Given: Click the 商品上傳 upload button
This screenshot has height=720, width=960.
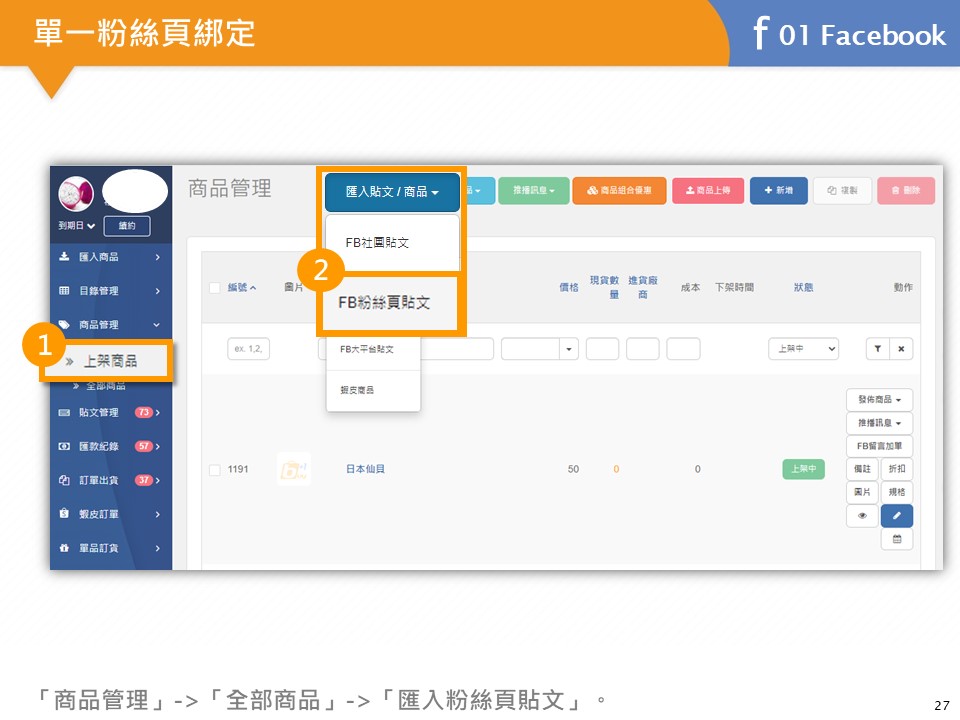Looking at the screenshot, I should [x=707, y=190].
